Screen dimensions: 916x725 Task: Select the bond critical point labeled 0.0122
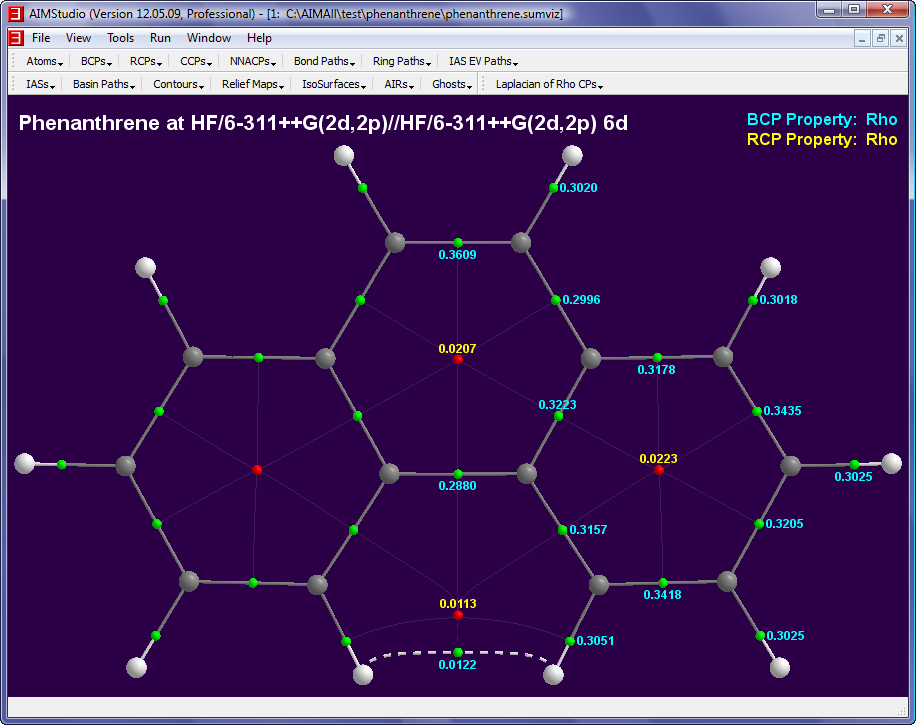458,652
